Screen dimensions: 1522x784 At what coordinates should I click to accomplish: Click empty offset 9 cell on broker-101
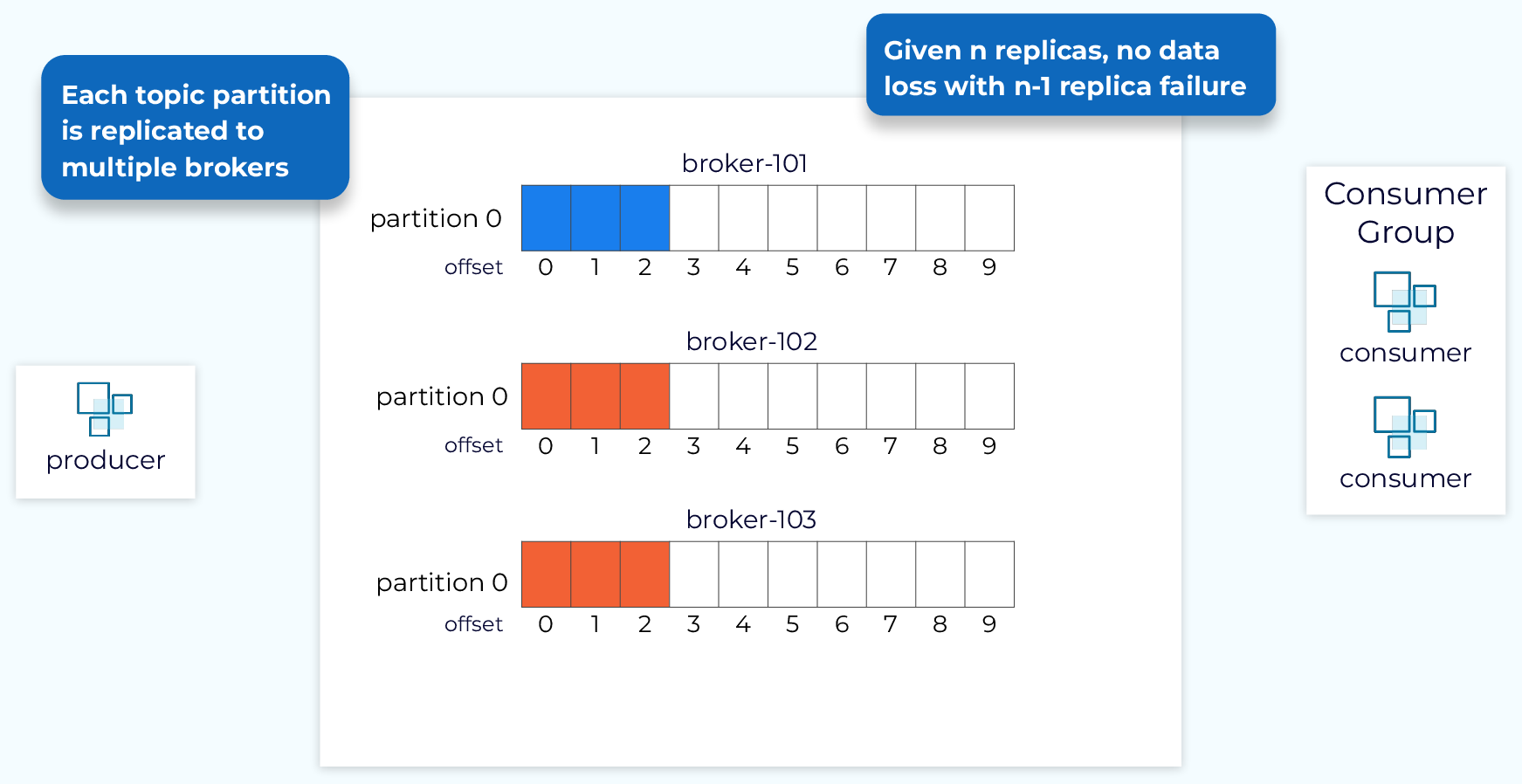click(x=989, y=218)
